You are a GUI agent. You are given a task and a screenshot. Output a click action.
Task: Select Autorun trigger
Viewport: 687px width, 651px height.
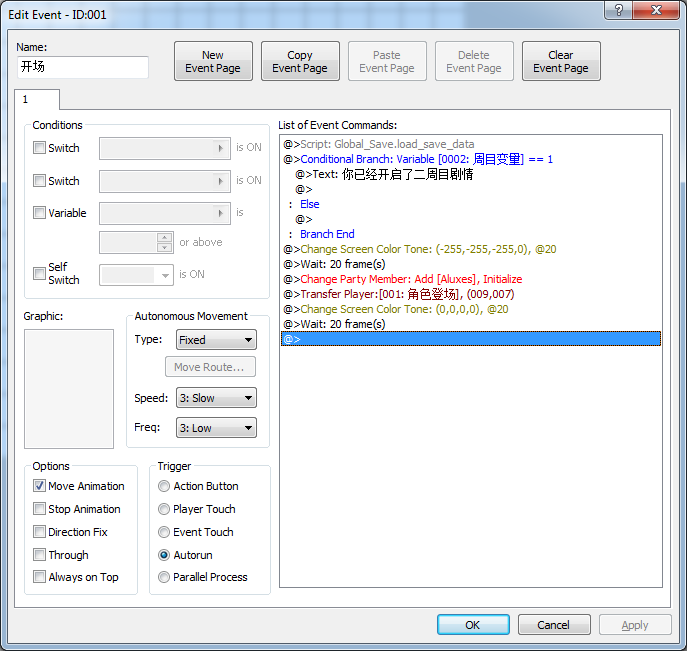164,555
